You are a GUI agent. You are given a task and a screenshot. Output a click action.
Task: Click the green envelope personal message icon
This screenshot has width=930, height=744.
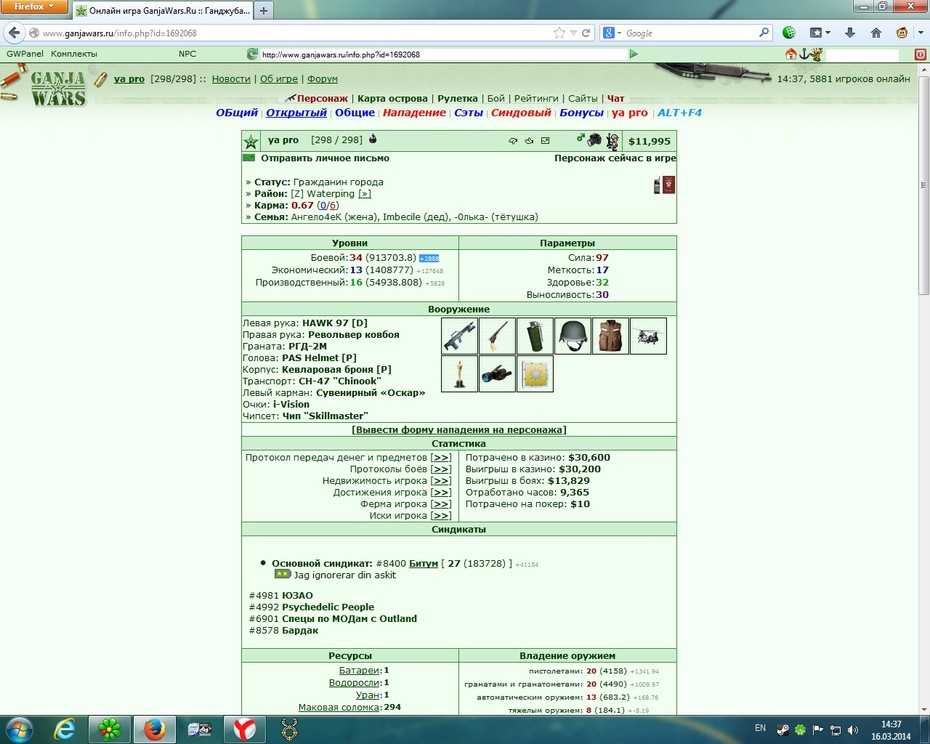249,158
